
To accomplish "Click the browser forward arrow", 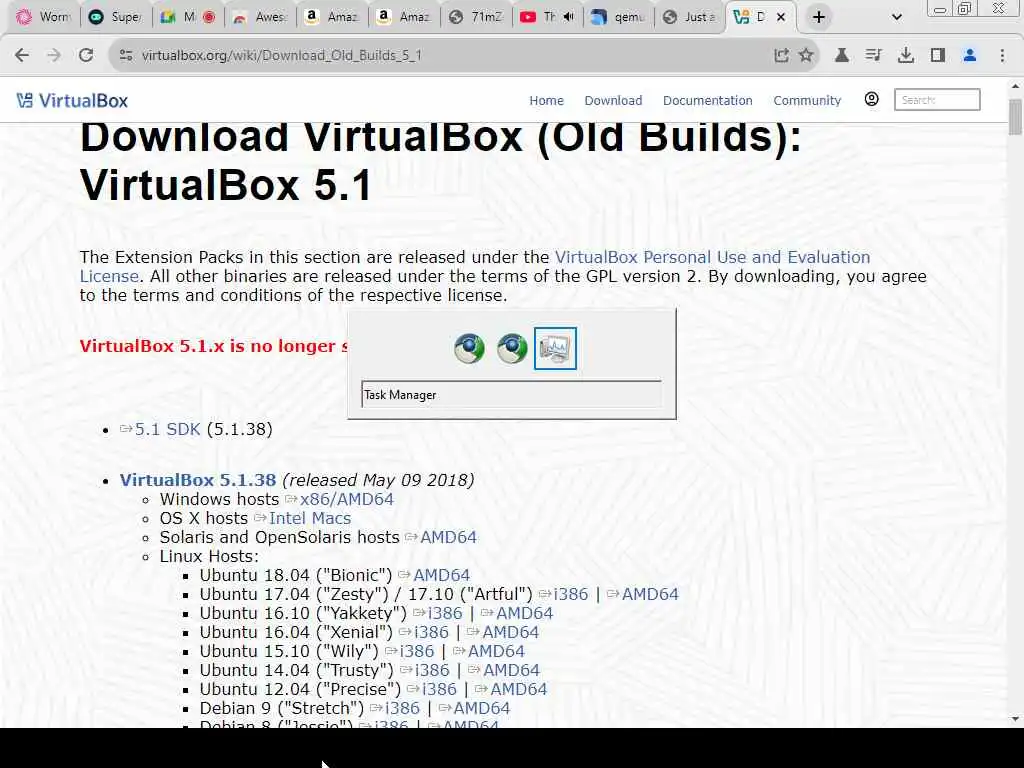I will (54, 56).
